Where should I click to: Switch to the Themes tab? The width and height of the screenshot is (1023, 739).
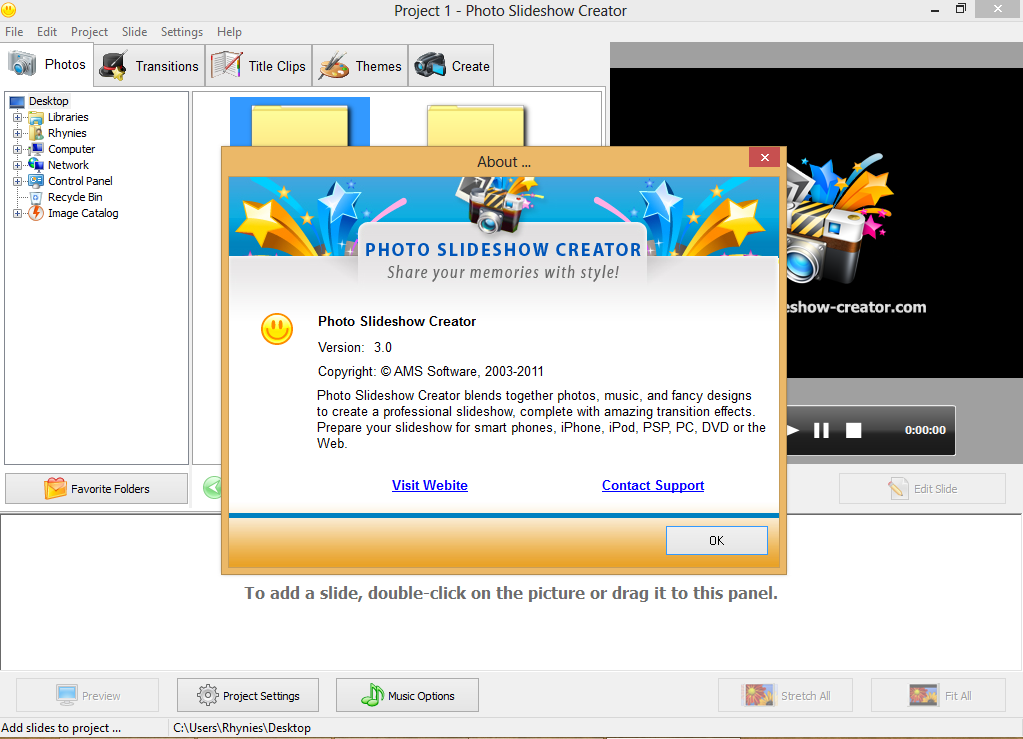(x=360, y=66)
